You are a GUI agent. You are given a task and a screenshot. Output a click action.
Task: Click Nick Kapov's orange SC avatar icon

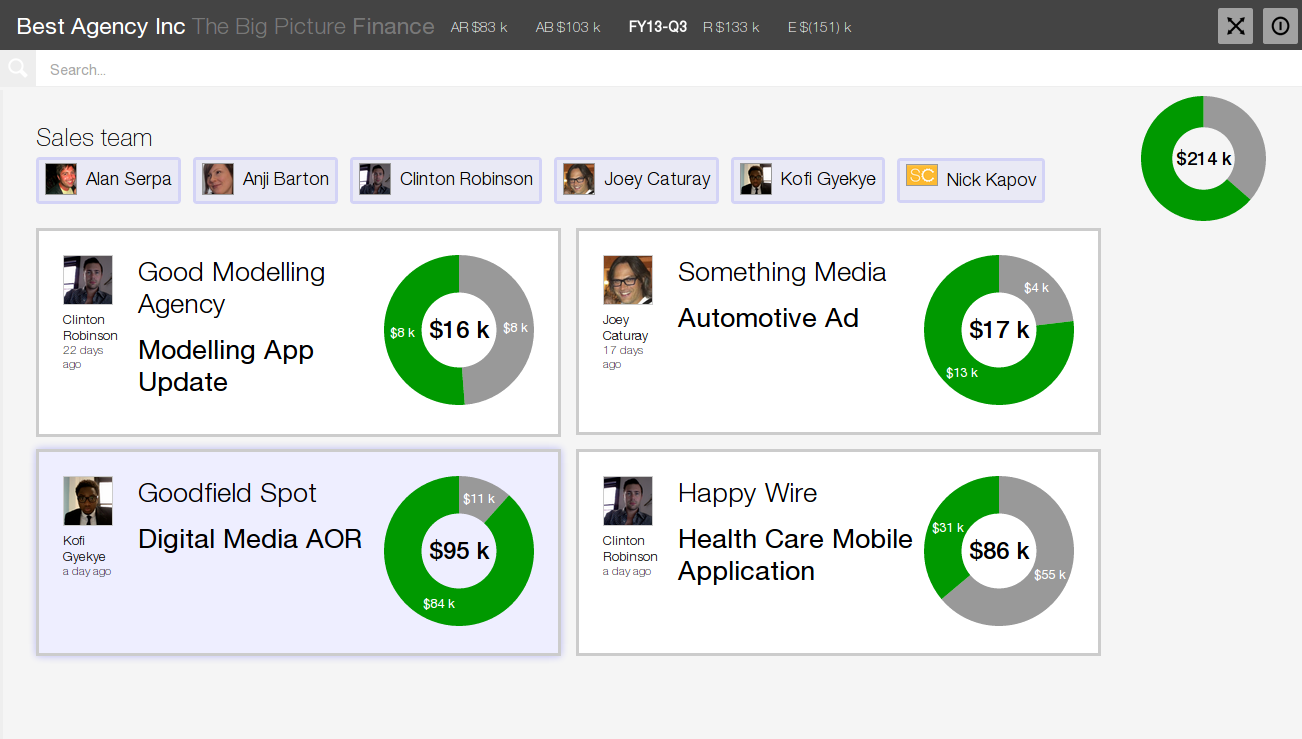pyautogui.click(x=921, y=177)
